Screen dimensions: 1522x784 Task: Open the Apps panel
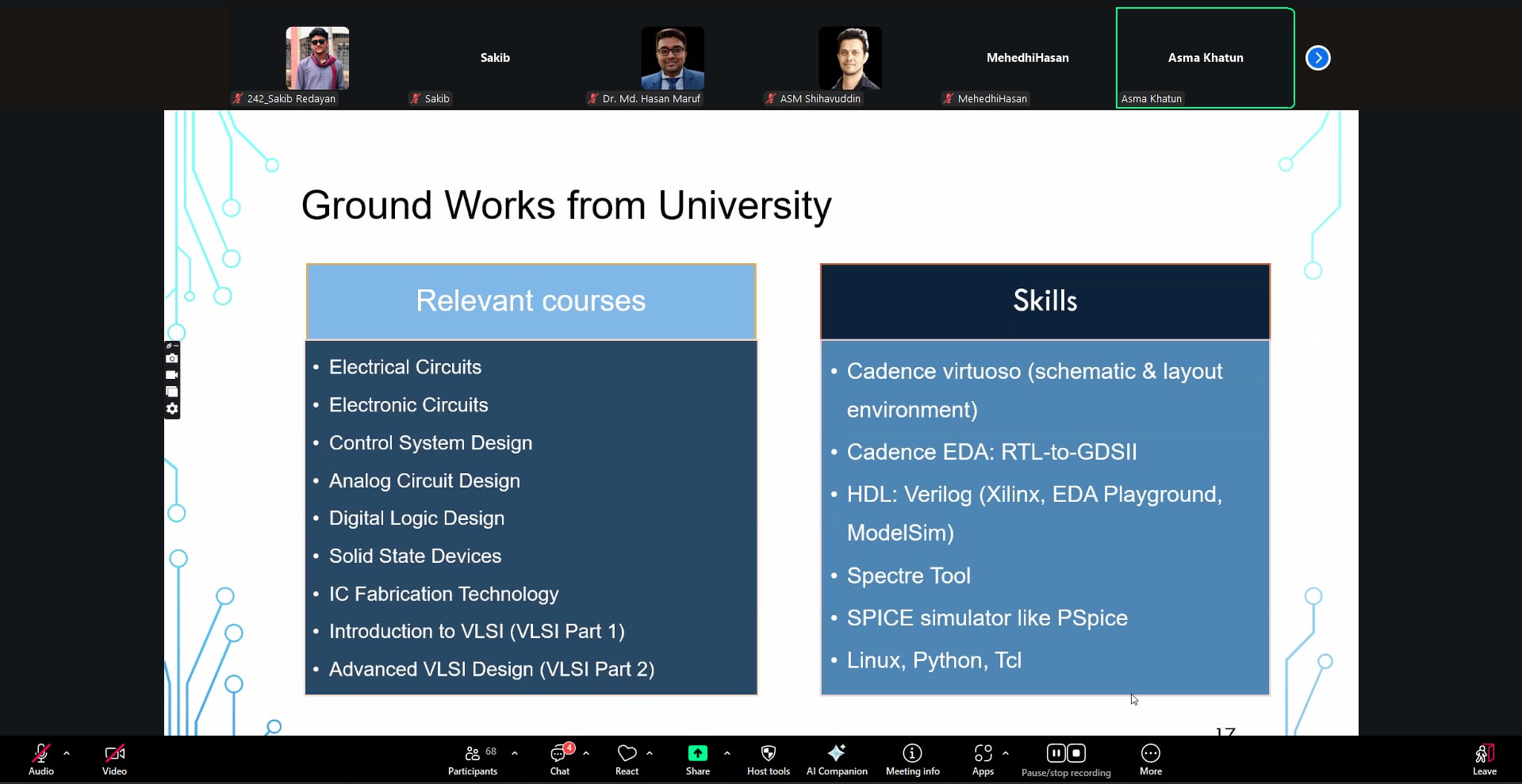983,758
